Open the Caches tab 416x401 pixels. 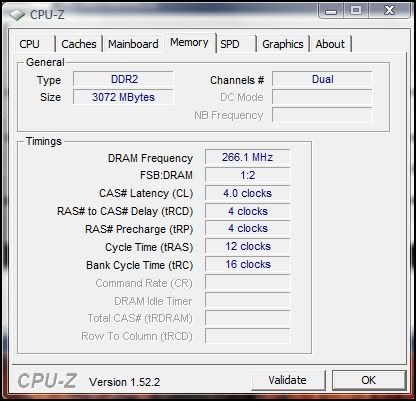tap(79, 44)
